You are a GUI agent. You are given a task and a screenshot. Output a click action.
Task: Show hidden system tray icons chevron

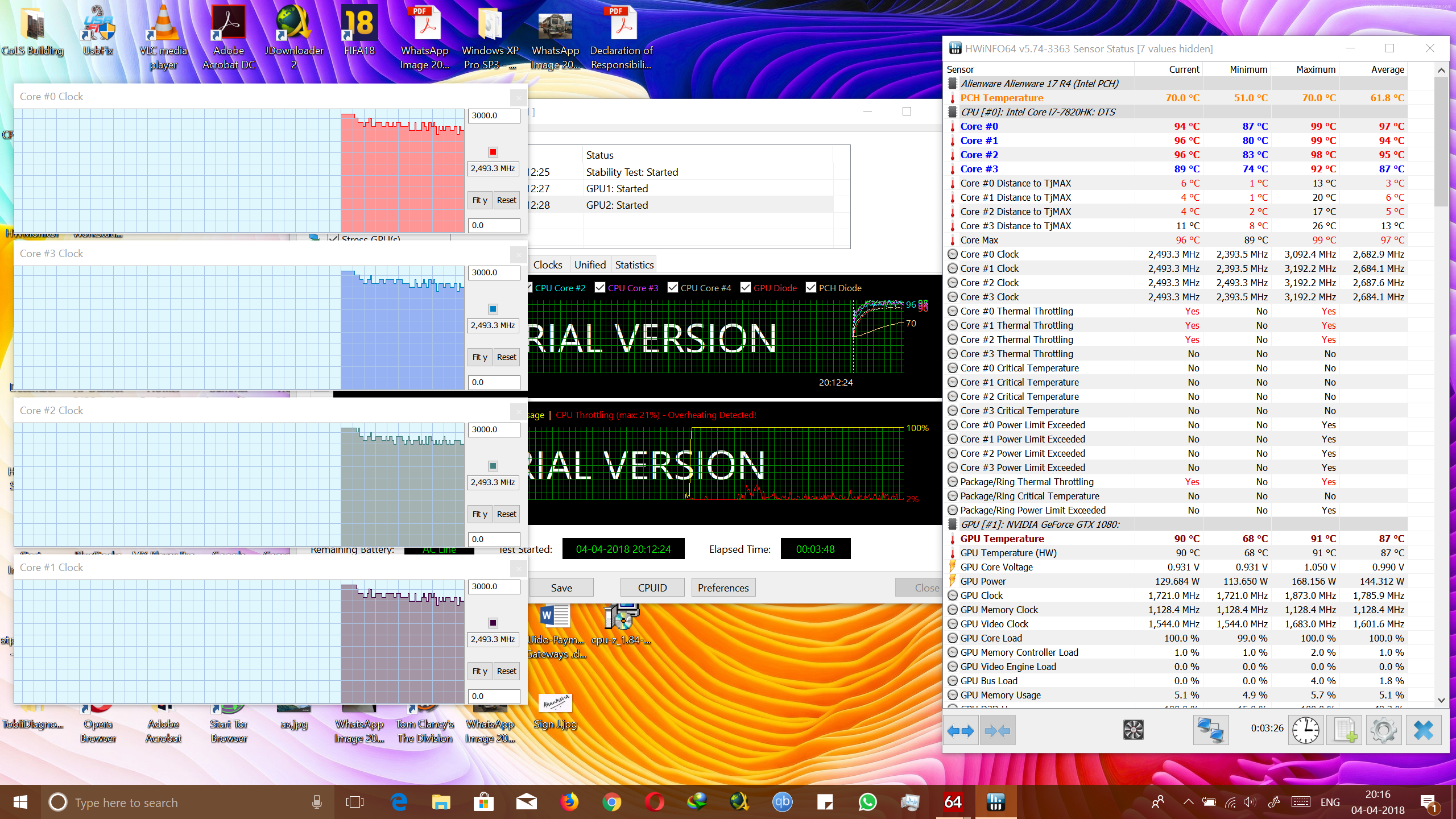tap(1188, 803)
